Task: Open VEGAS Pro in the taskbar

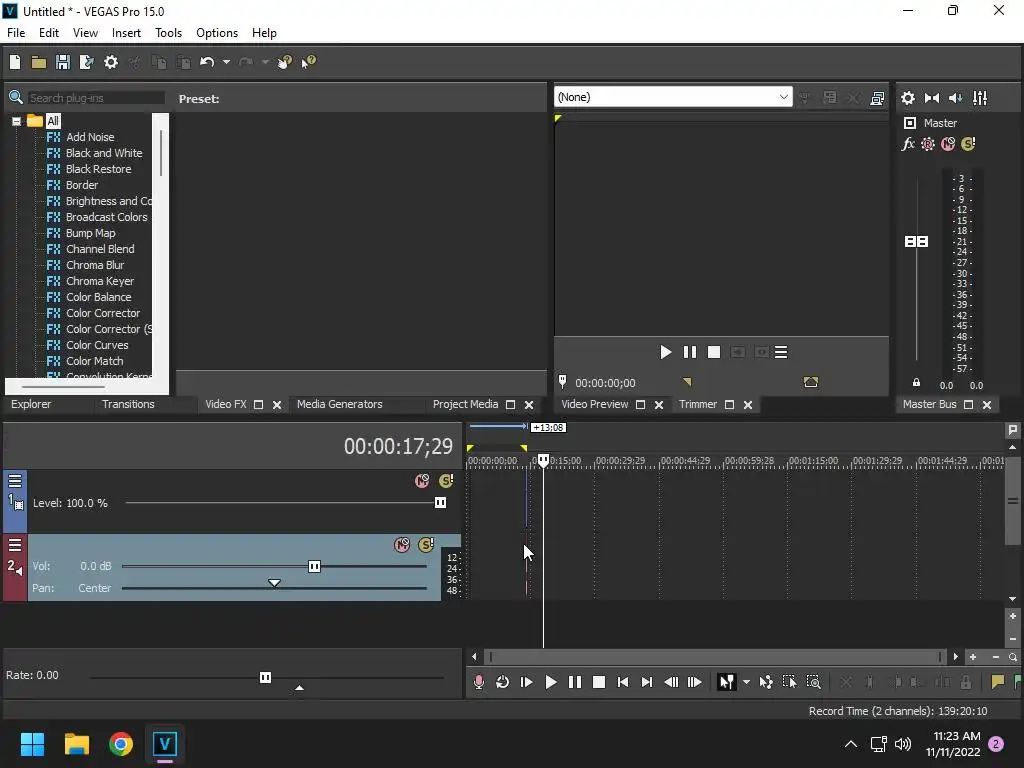Action: tap(165, 744)
